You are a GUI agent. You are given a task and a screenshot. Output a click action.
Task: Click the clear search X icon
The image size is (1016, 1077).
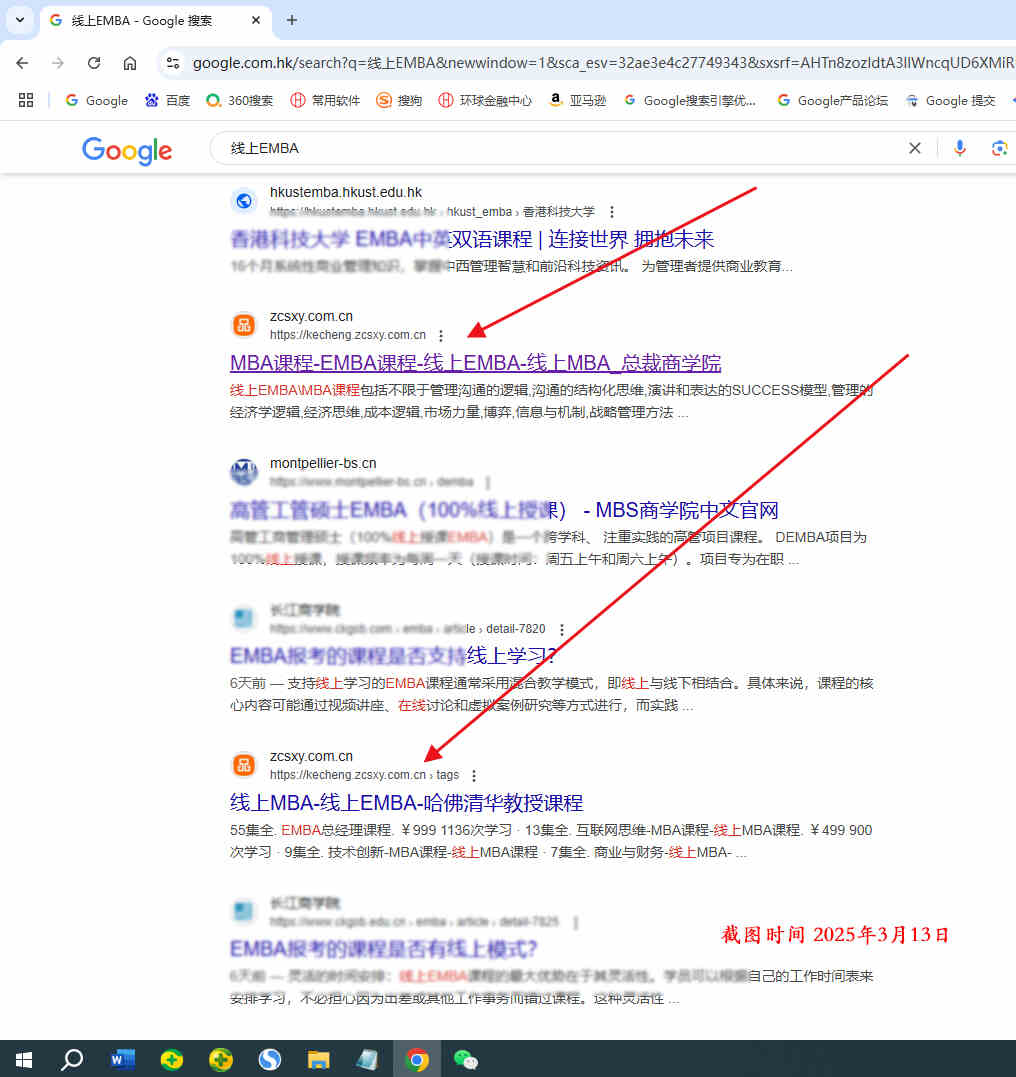pyautogui.click(x=914, y=147)
